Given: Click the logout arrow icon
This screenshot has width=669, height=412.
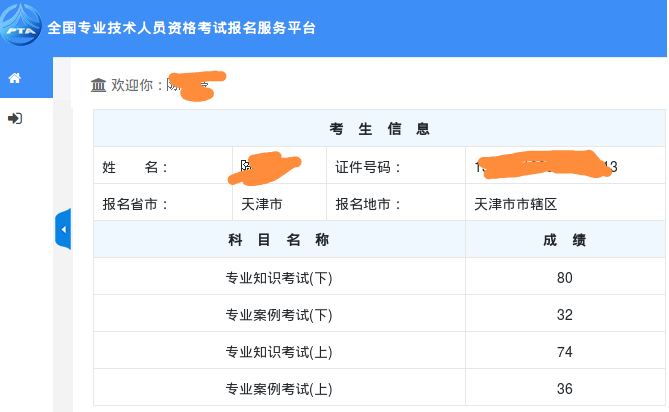Looking at the screenshot, I should click(x=15, y=118).
